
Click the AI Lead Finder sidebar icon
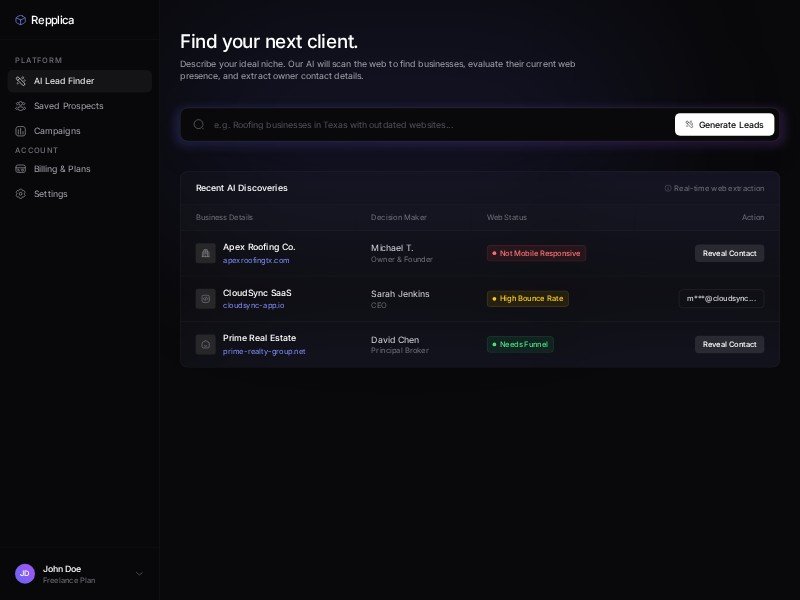tap(21, 81)
